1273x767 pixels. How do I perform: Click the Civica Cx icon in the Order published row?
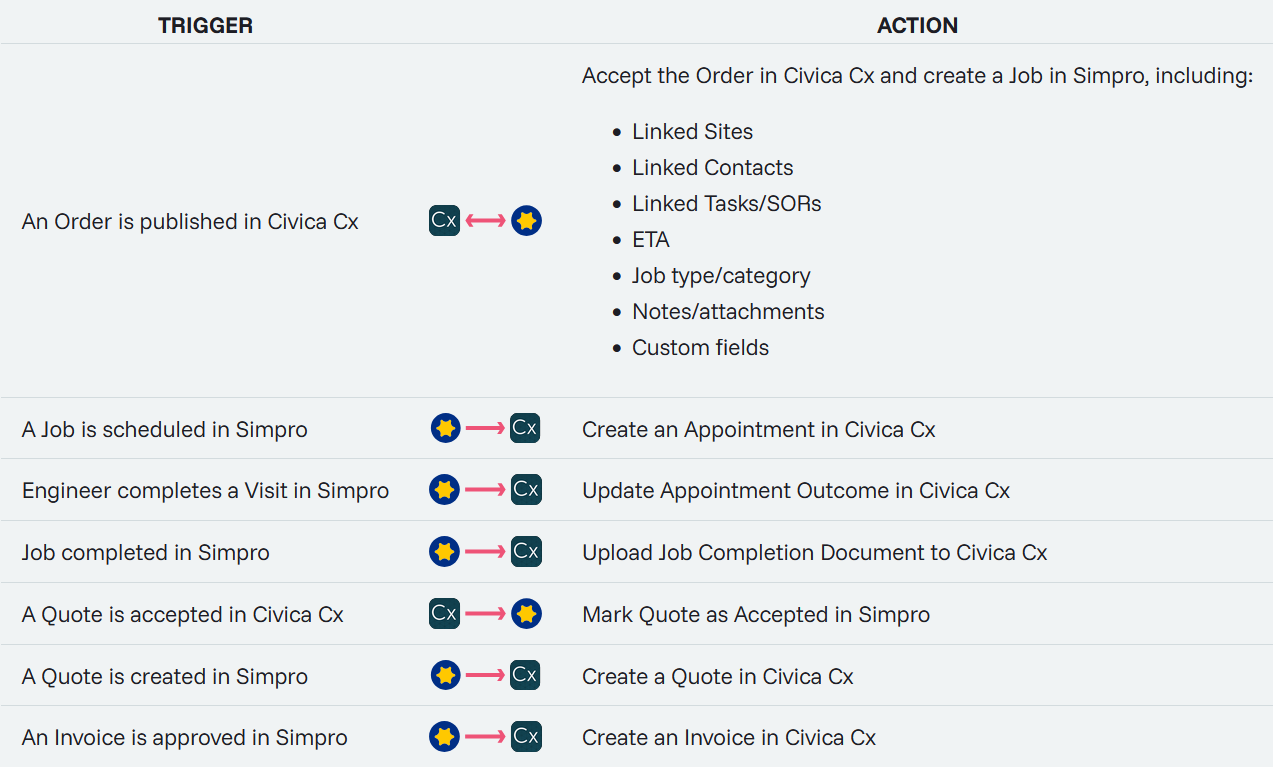tap(444, 220)
